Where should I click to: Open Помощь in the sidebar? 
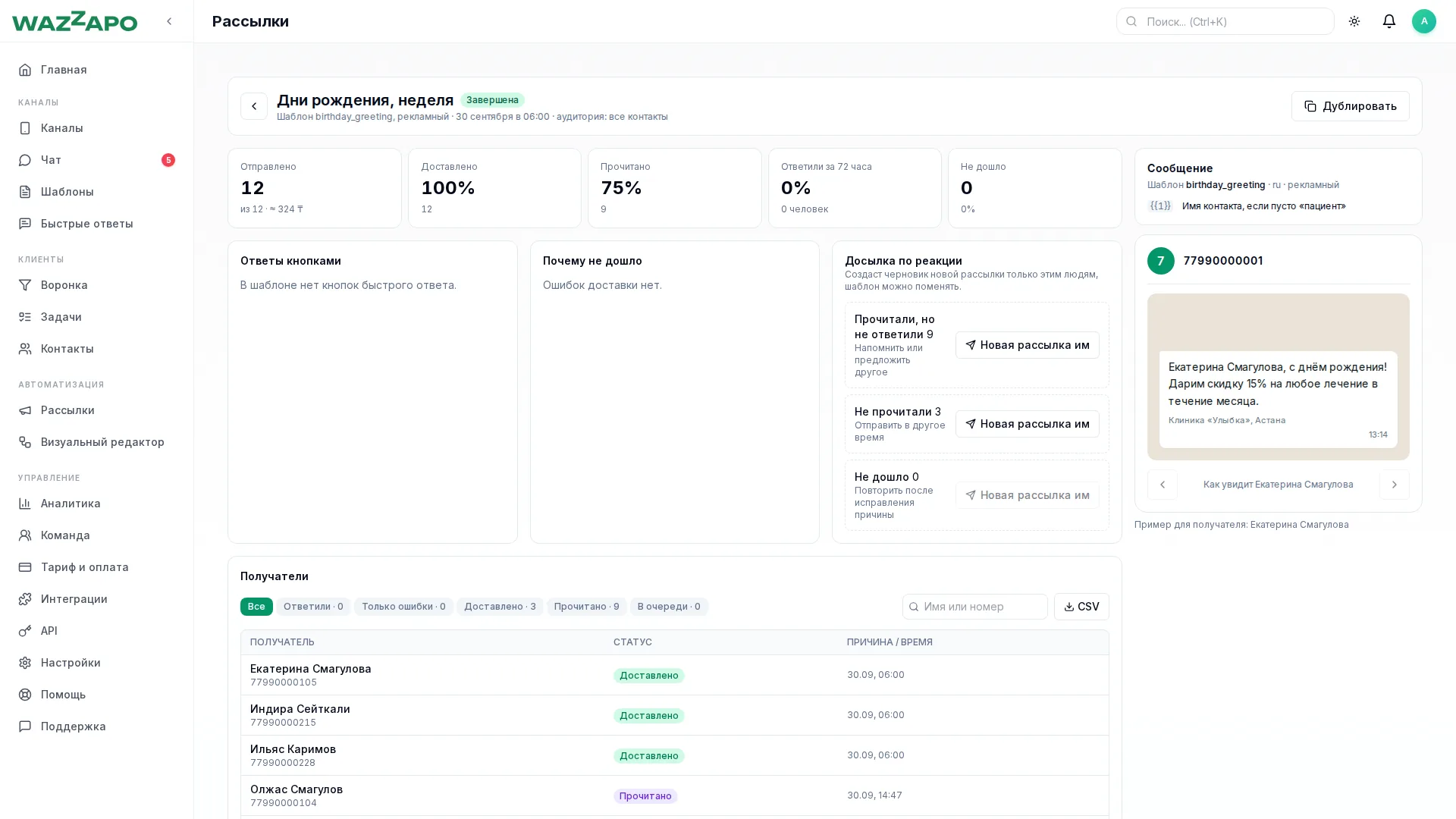pos(96,695)
